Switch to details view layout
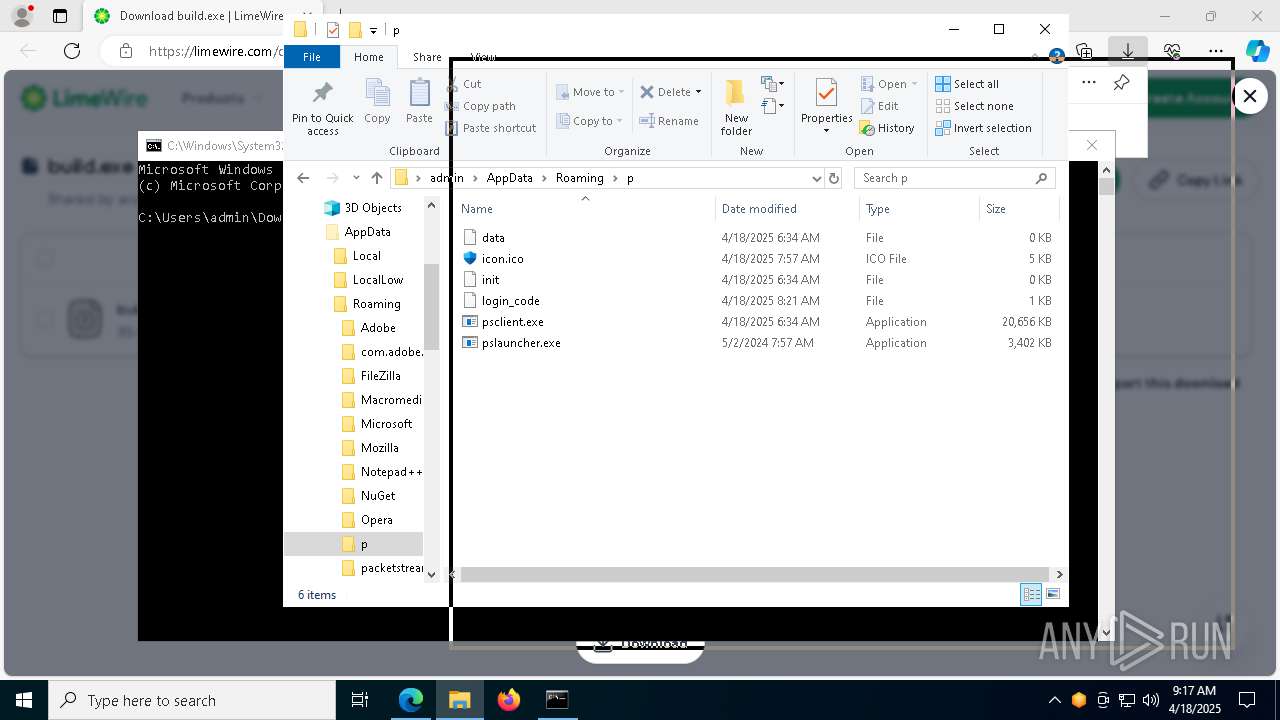 coord(1031,595)
